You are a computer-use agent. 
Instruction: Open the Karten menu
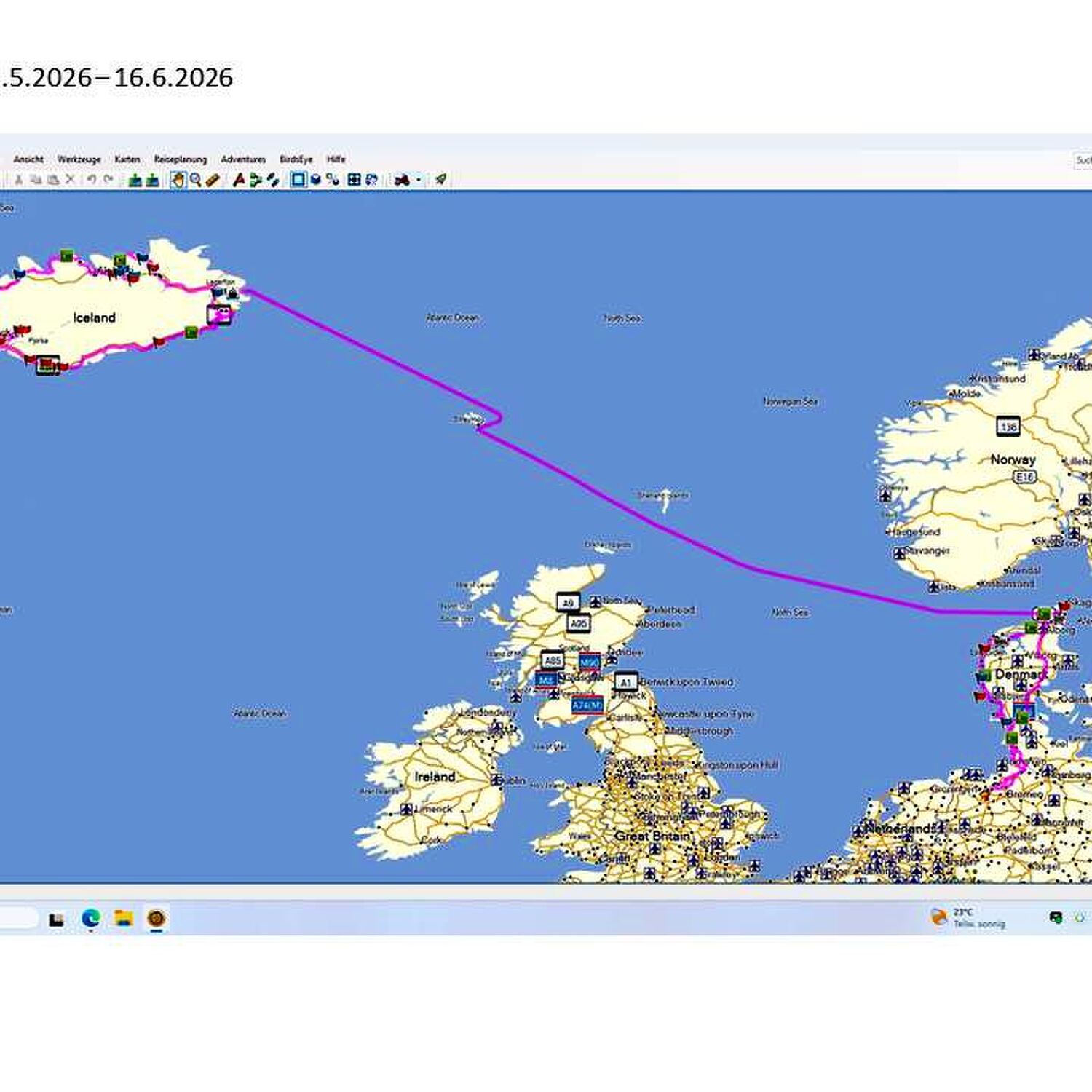(x=127, y=159)
